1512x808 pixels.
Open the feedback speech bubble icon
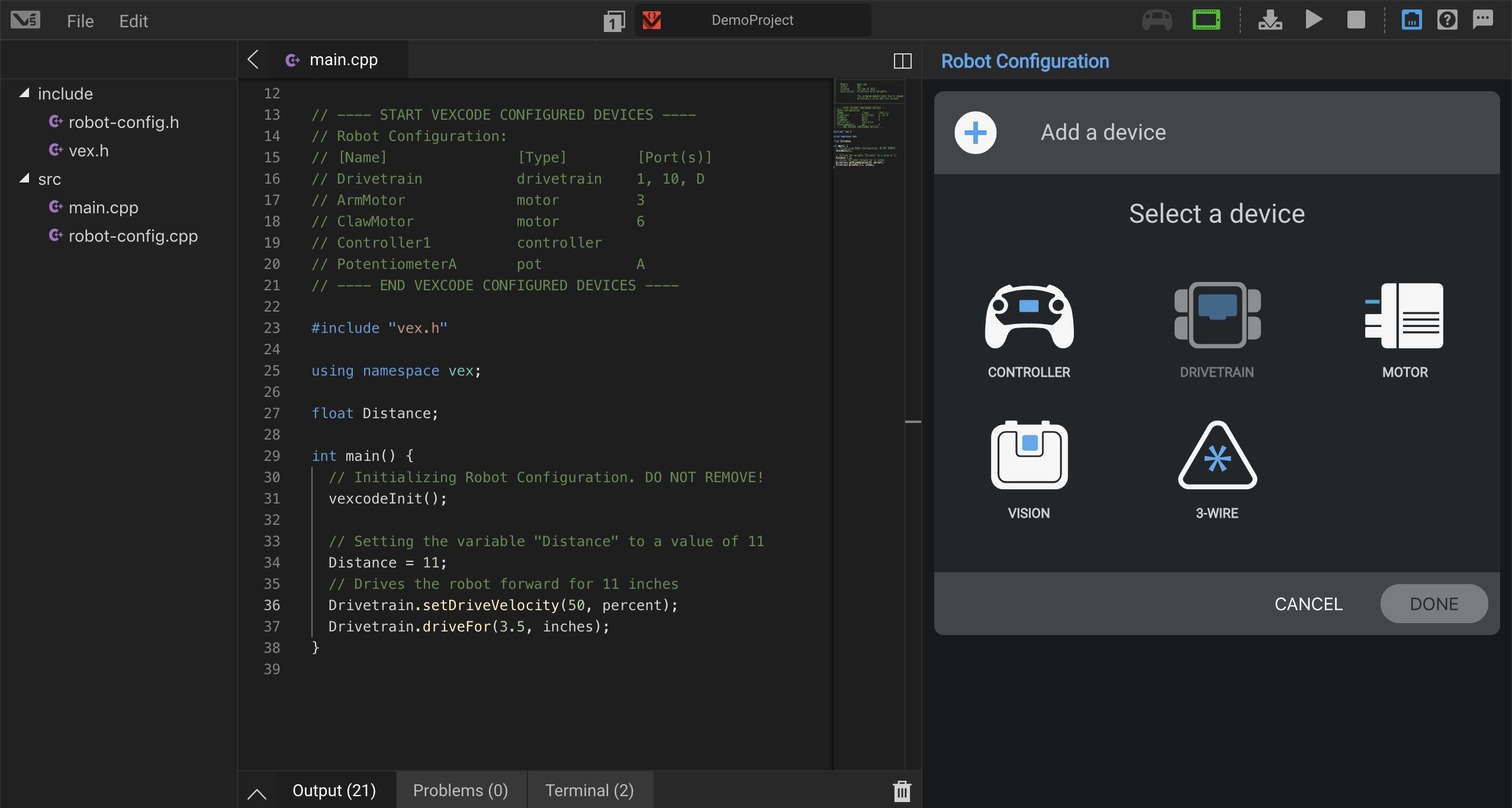coord(1483,20)
